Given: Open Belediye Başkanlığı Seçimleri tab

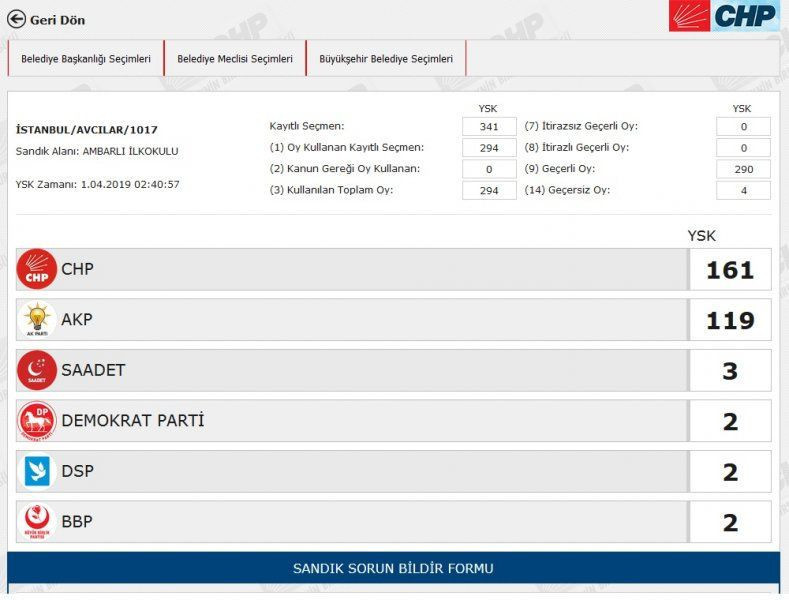Looking at the screenshot, I should pos(86,59).
